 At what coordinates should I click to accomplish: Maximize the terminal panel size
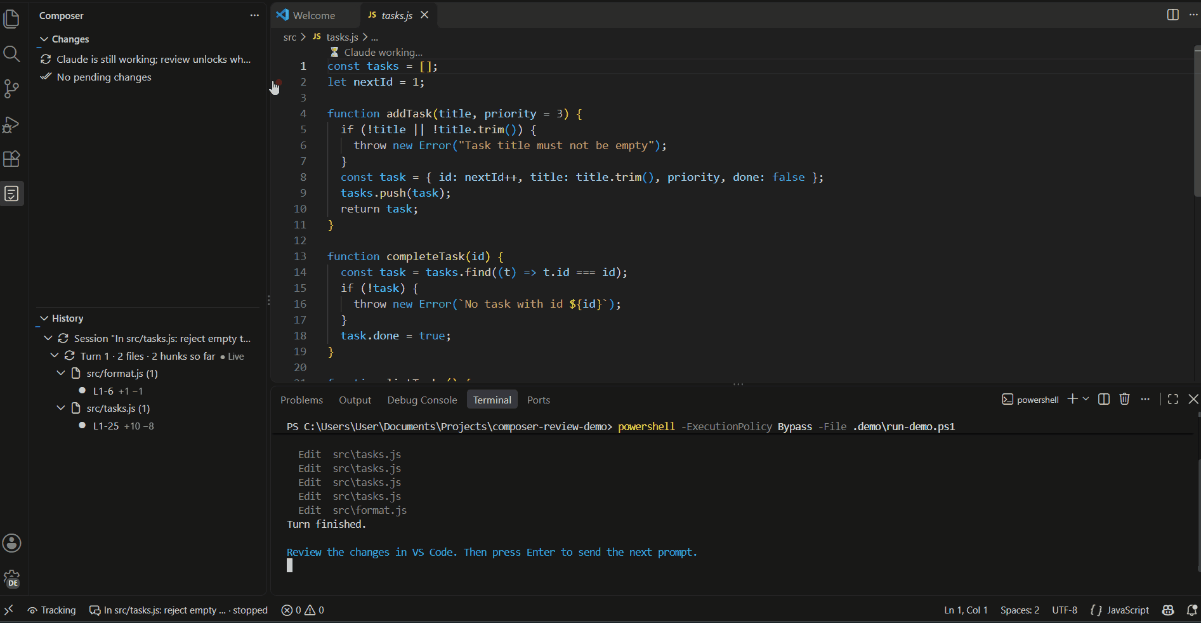1173,399
